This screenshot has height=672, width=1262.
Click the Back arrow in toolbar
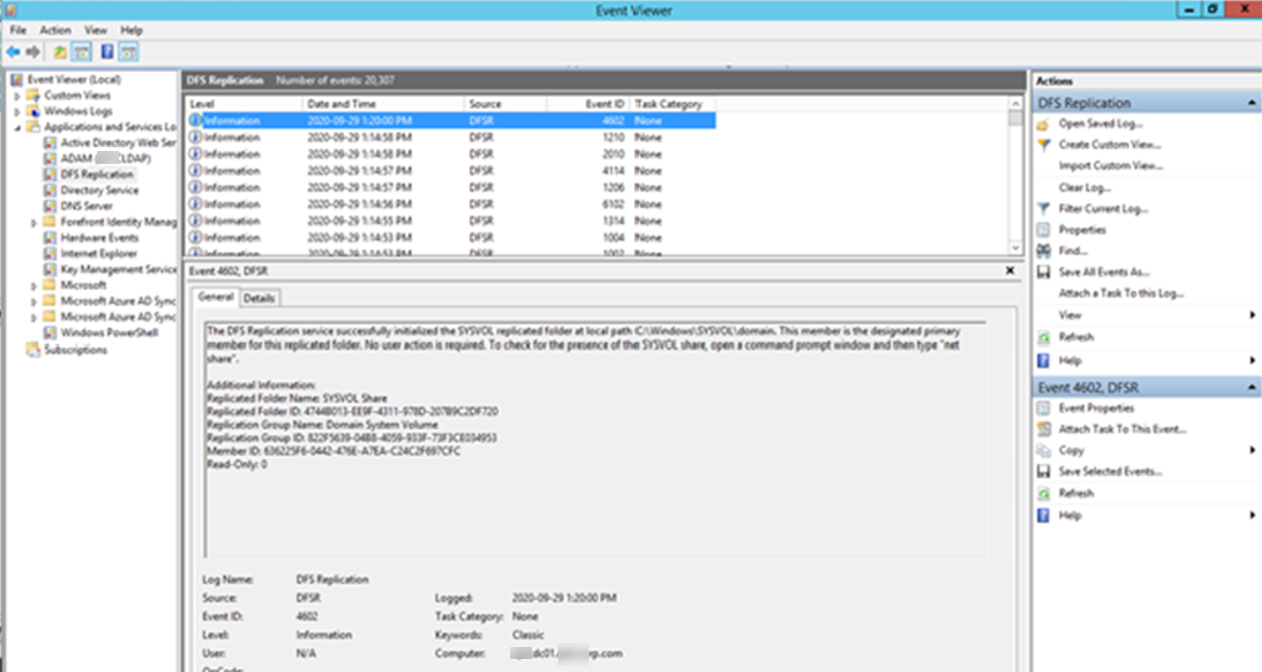[x=13, y=52]
